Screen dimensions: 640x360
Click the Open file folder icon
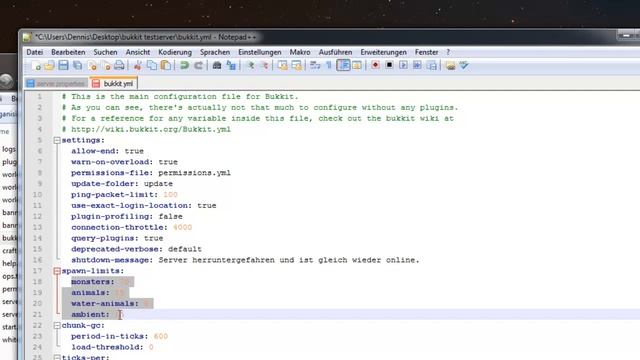[x=49, y=65]
